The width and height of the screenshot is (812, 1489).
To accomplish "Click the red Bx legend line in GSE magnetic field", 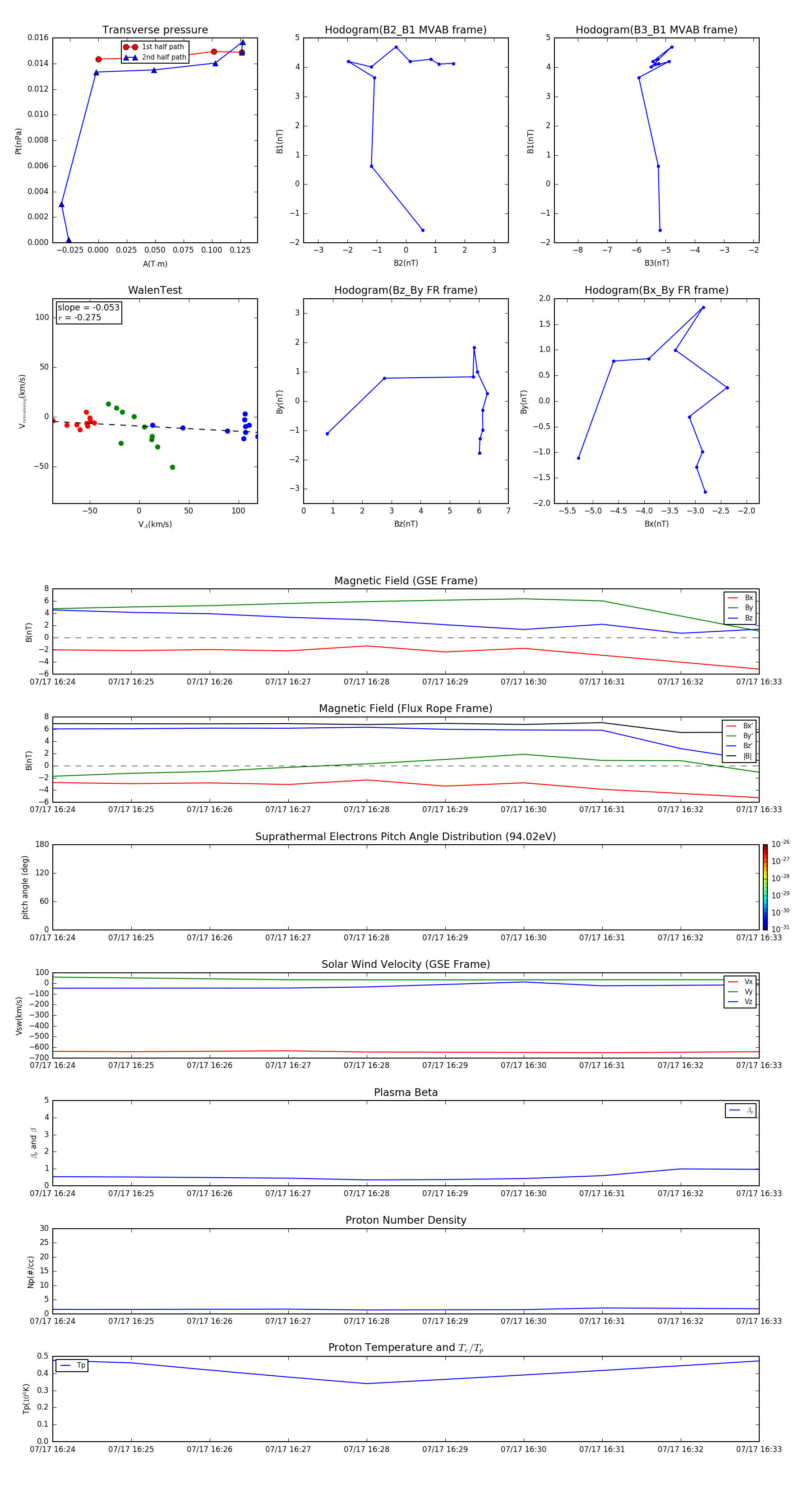I will tap(733, 598).
